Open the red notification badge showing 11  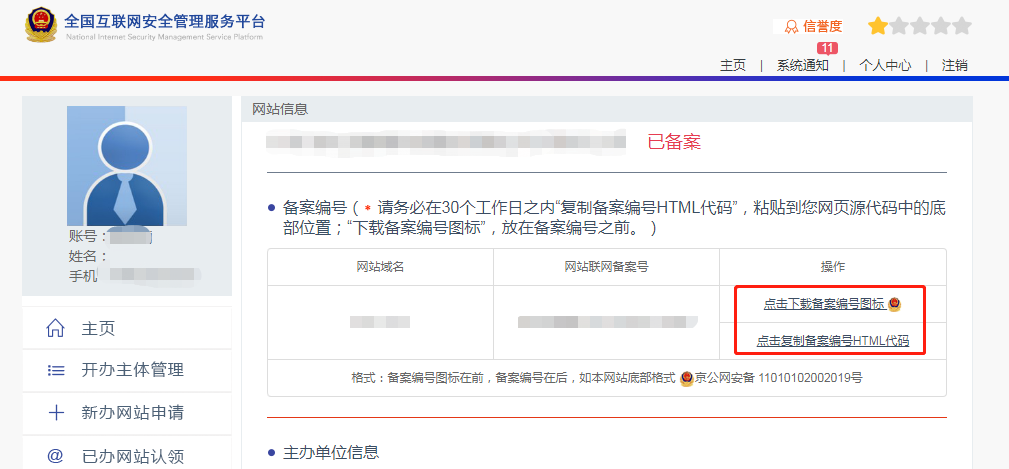(x=827, y=48)
